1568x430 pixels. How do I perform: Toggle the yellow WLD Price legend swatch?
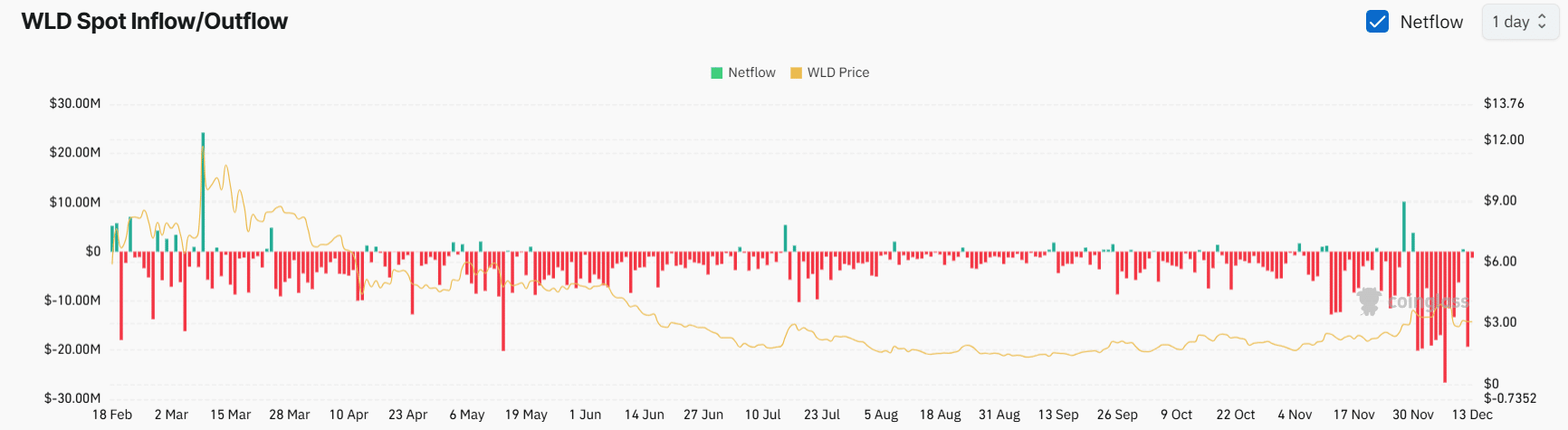(x=796, y=72)
